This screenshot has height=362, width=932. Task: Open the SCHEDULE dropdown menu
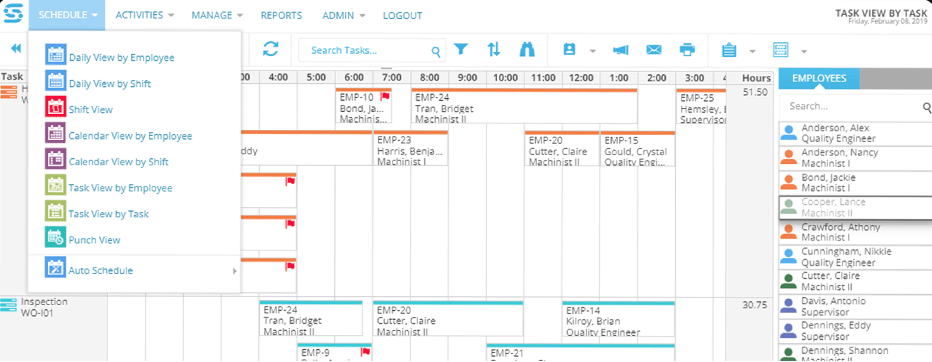point(67,15)
